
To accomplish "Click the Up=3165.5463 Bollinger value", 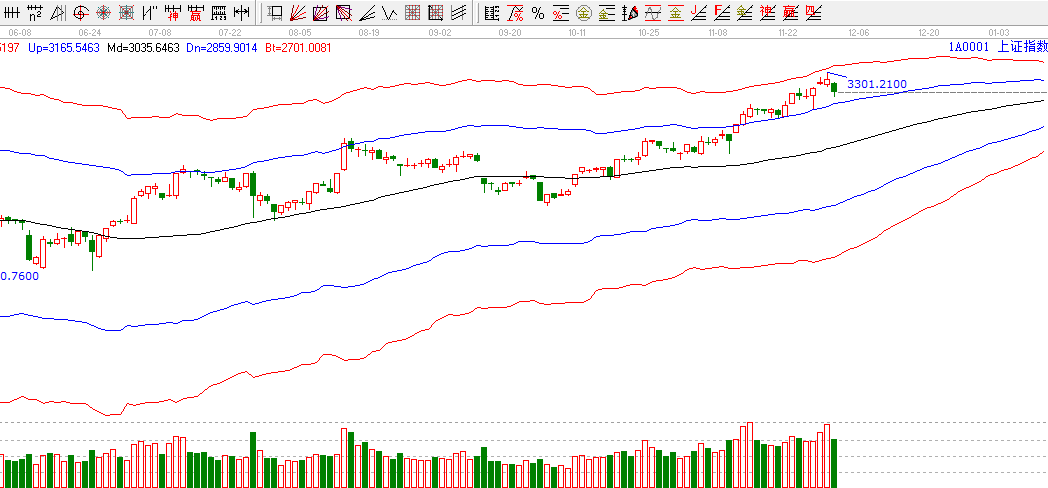I will 65,47.
